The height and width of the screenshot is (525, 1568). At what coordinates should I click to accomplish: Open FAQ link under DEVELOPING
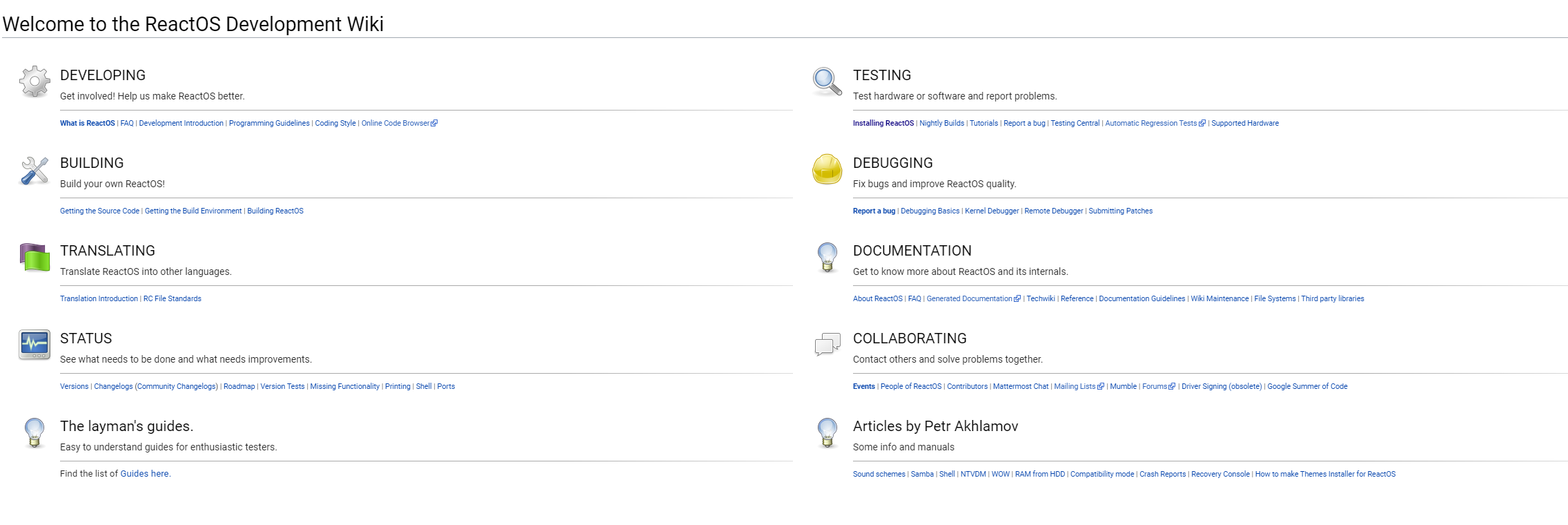[127, 123]
